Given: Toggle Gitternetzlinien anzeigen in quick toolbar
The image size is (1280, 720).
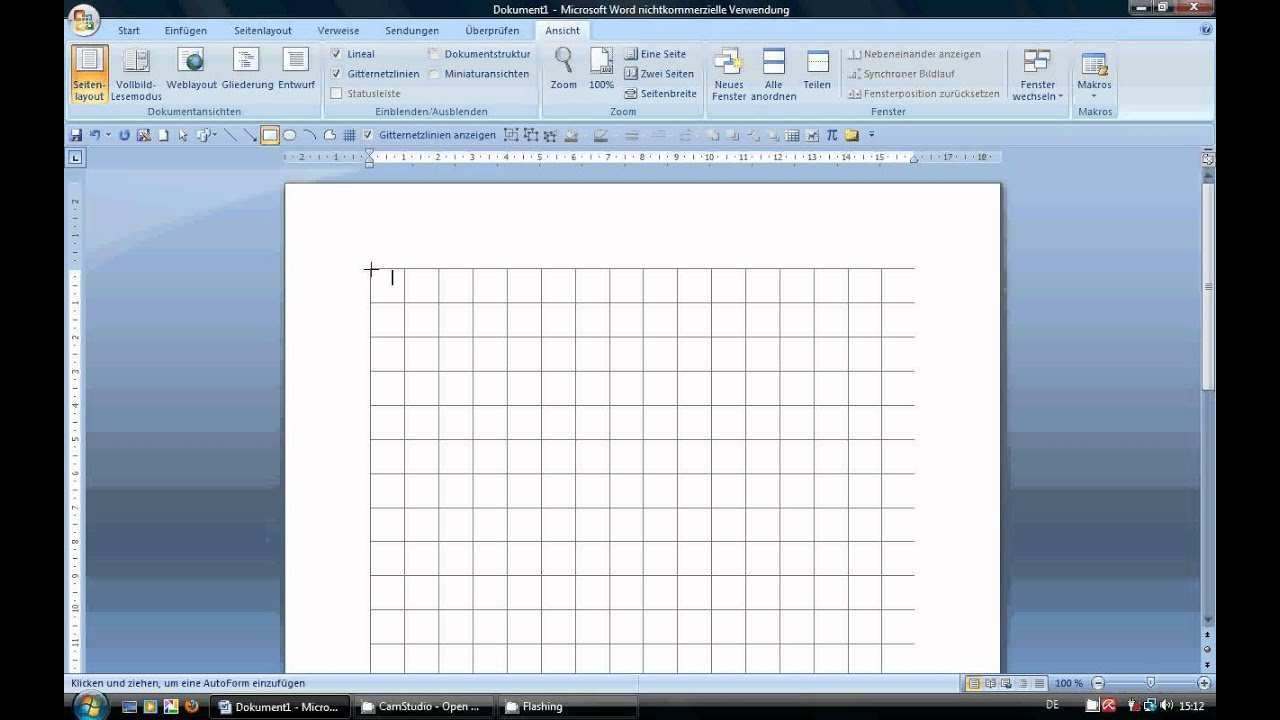Looking at the screenshot, I should pyautogui.click(x=368, y=135).
